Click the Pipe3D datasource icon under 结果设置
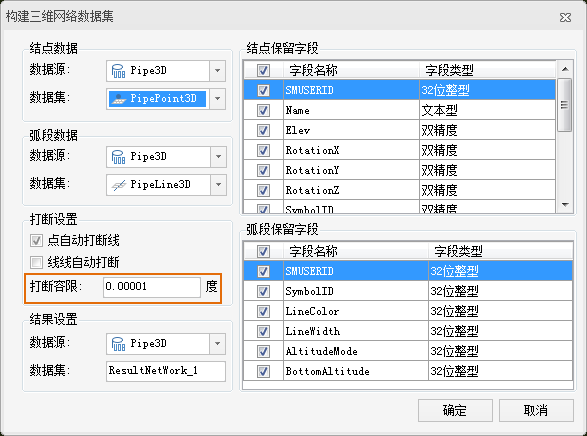The width and height of the screenshot is (587, 436). (x=118, y=344)
